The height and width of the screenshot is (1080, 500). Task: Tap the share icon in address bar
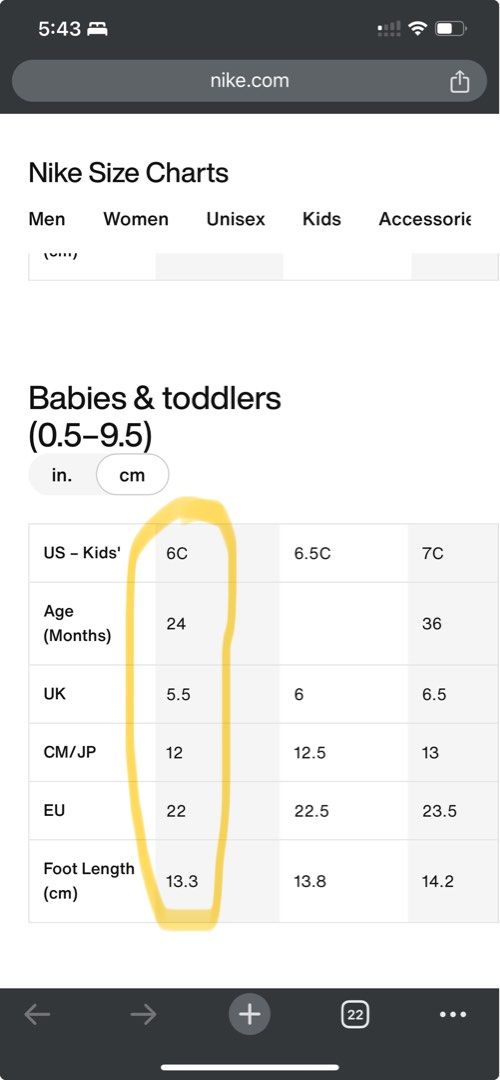(459, 81)
